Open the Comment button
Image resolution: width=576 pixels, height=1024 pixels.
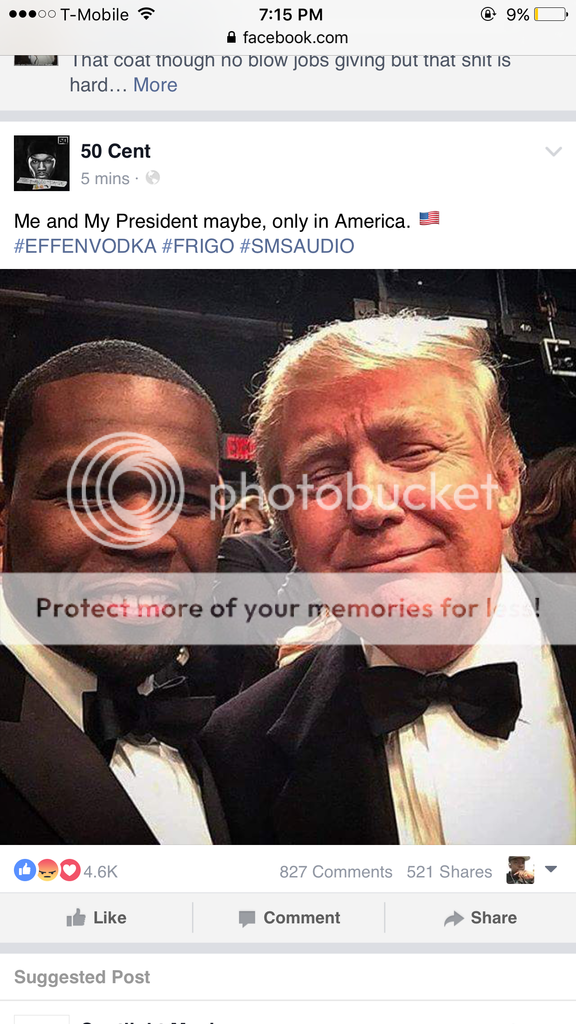pos(289,918)
